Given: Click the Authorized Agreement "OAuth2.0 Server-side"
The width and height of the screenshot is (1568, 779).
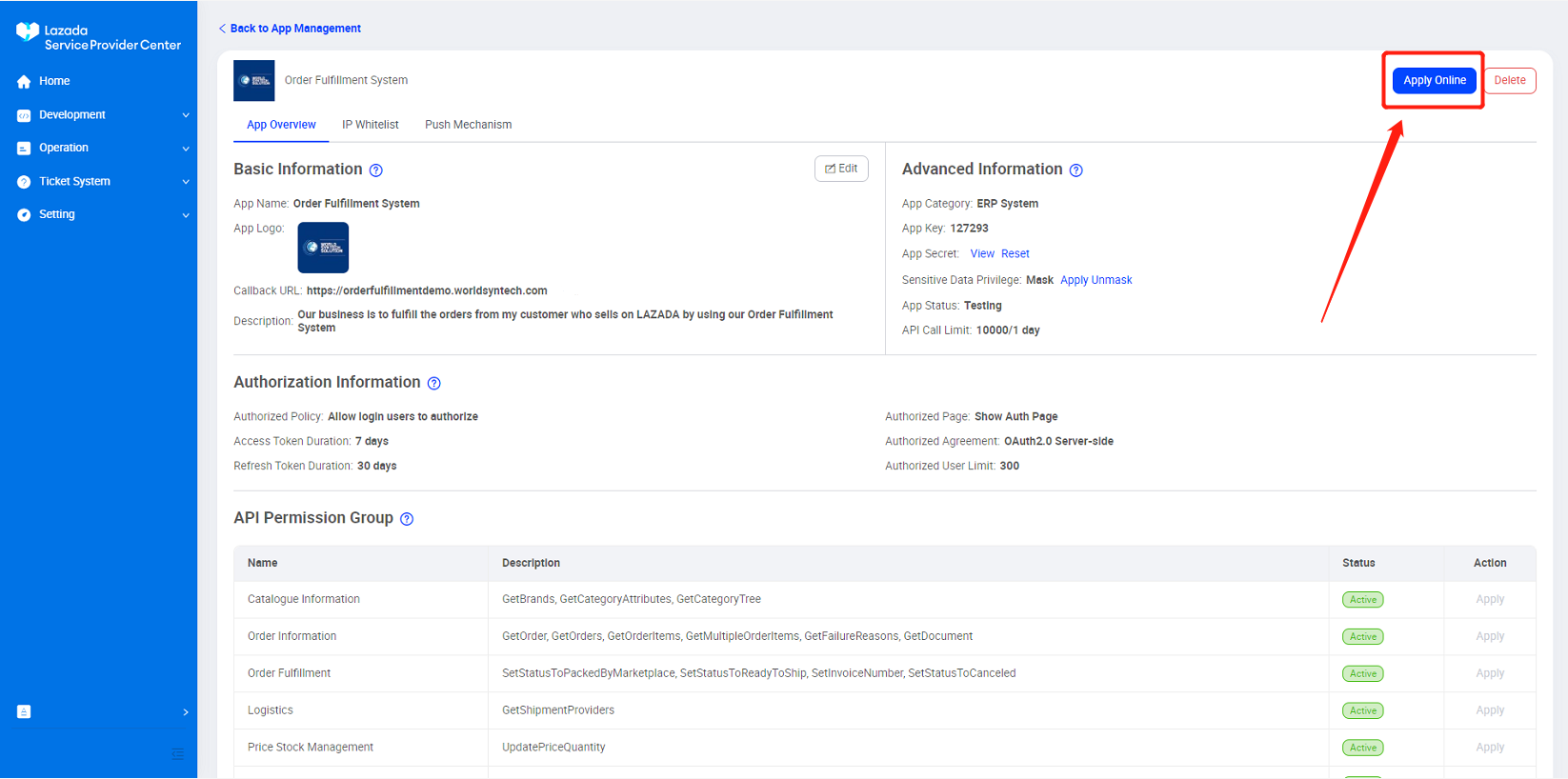Looking at the screenshot, I should point(1058,442).
